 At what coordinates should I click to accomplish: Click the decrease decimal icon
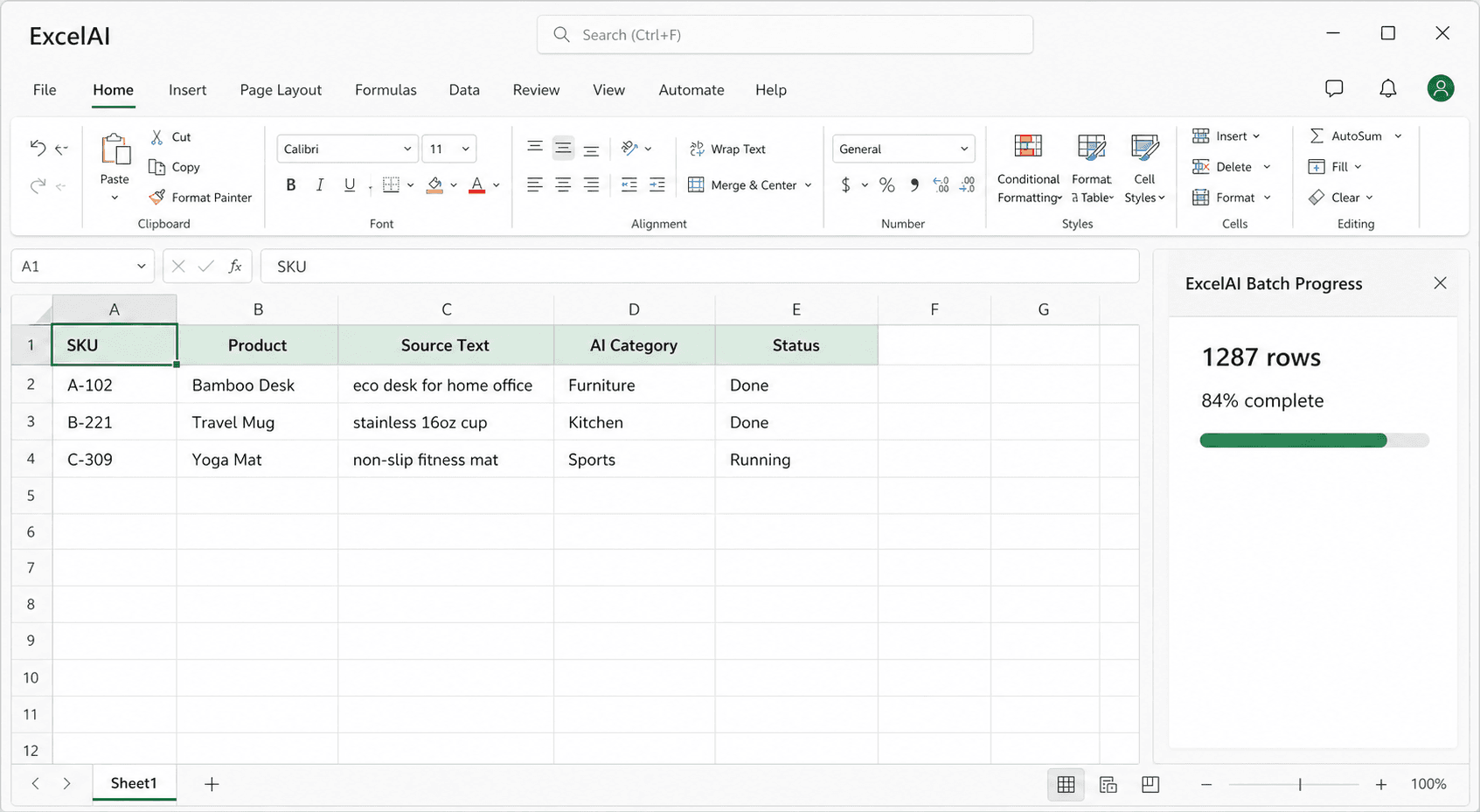(x=967, y=184)
